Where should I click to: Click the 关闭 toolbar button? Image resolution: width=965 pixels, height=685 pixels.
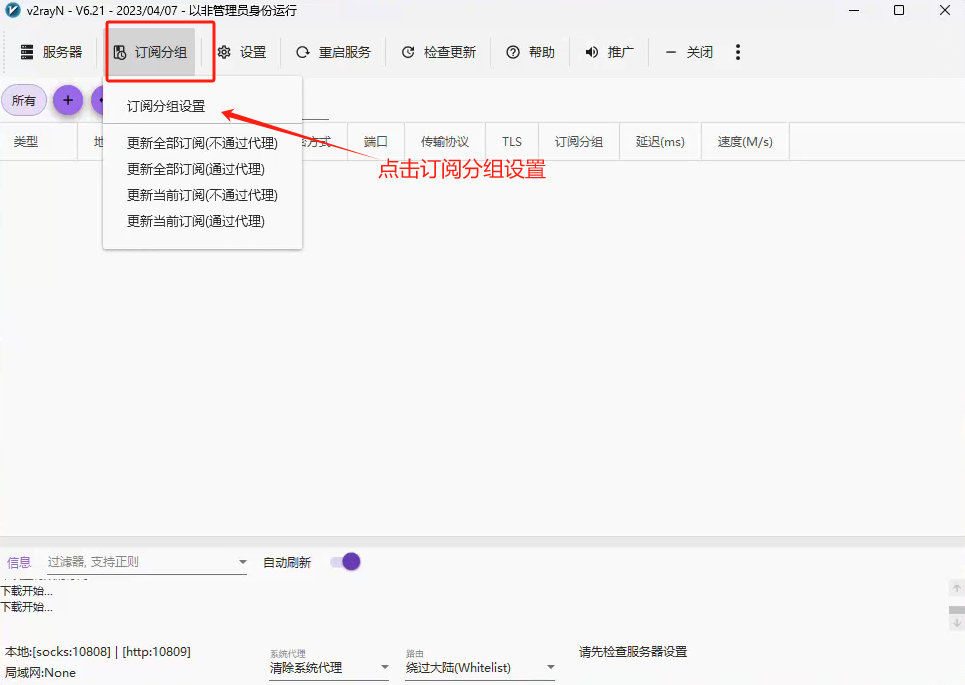click(689, 52)
